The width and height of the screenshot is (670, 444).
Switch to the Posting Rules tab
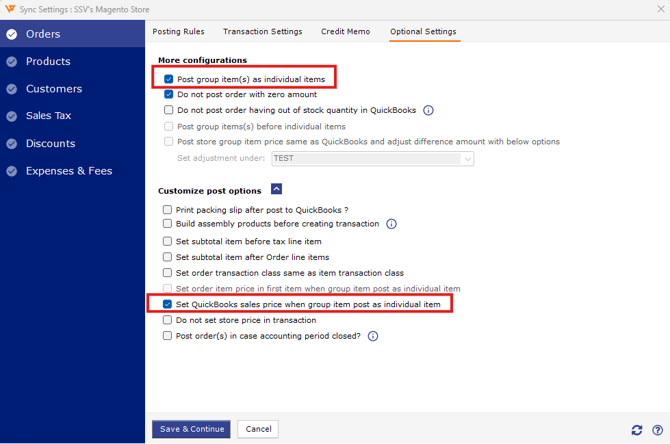pos(179,32)
